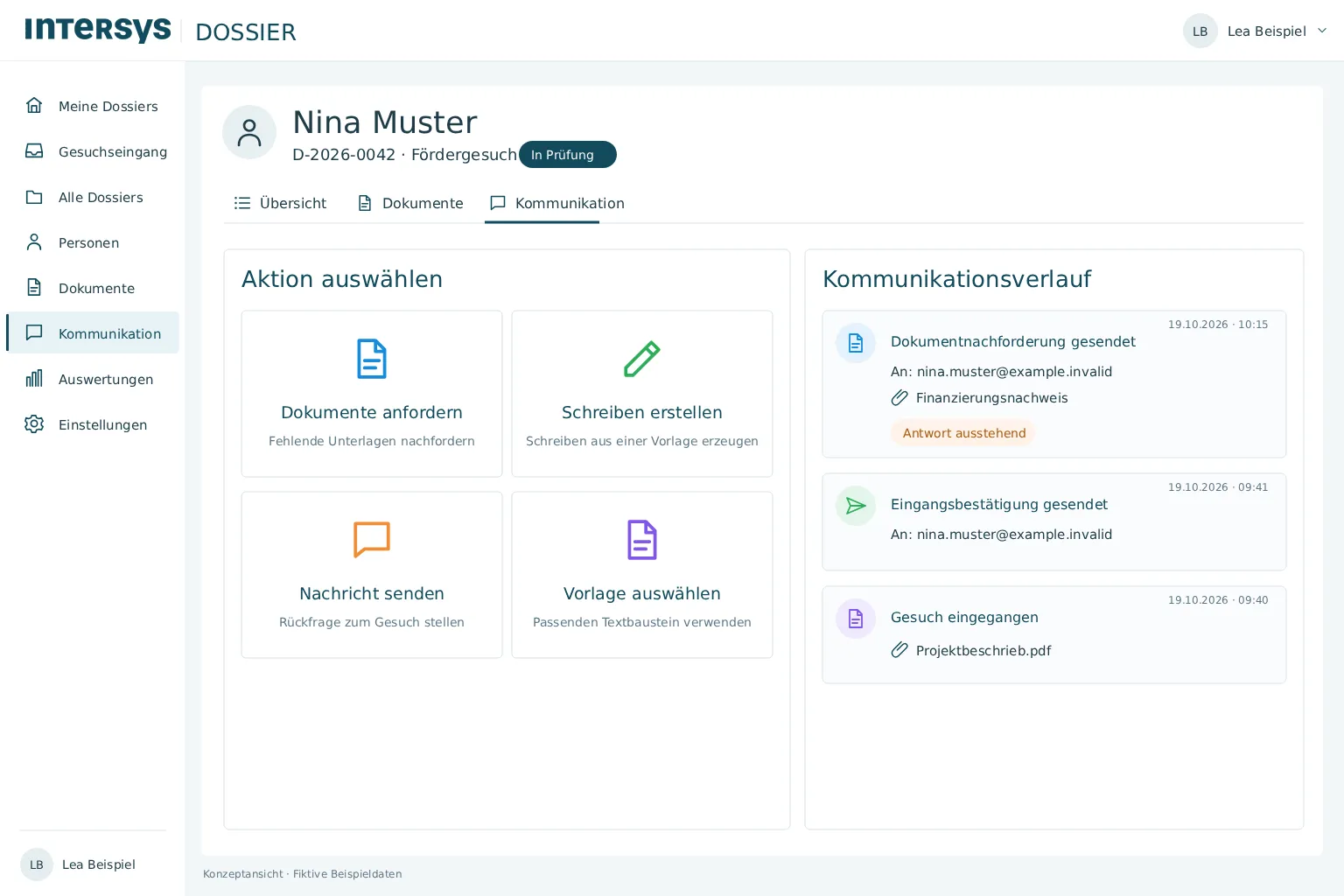Switch to the Übersicht tab

pyautogui.click(x=280, y=203)
